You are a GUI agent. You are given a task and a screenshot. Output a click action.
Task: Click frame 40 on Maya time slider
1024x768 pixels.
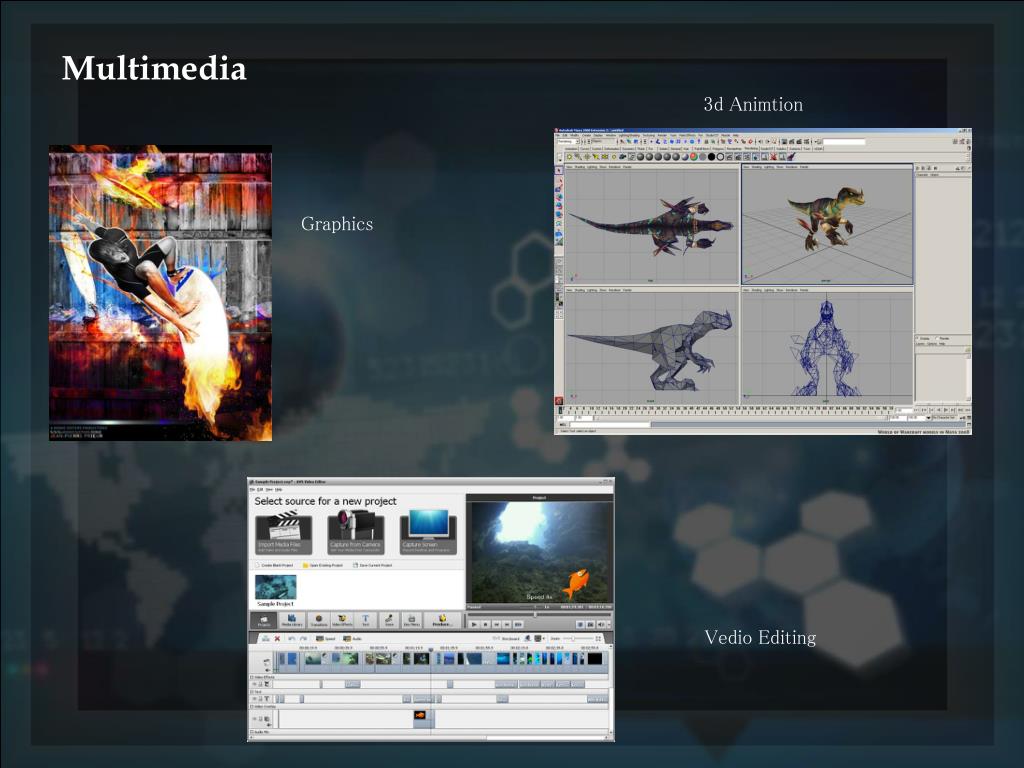coord(692,410)
